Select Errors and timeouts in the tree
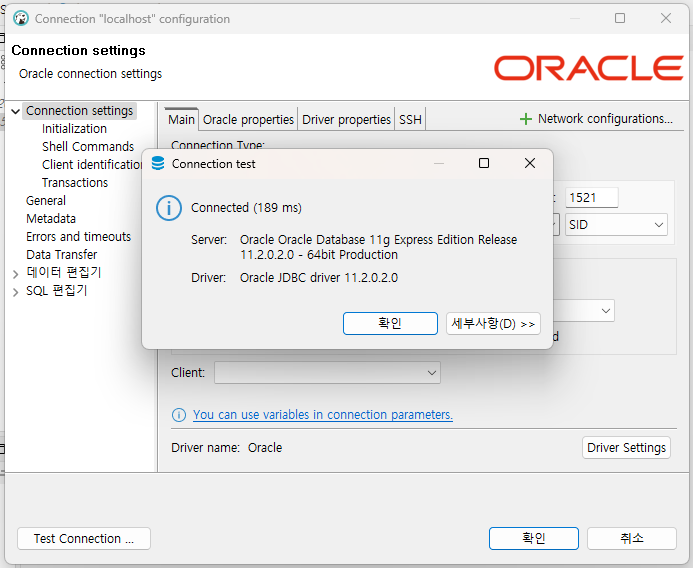 pyautogui.click(x=78, y=237)
